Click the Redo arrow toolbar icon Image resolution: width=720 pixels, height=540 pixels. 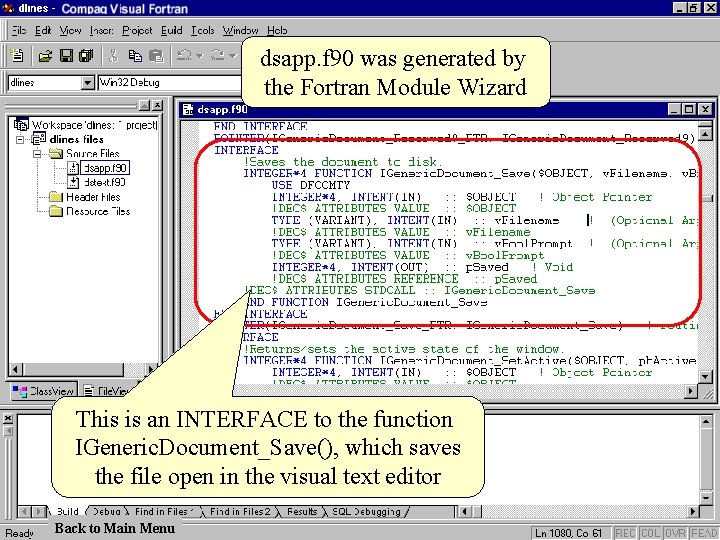(x=218, y=56)
